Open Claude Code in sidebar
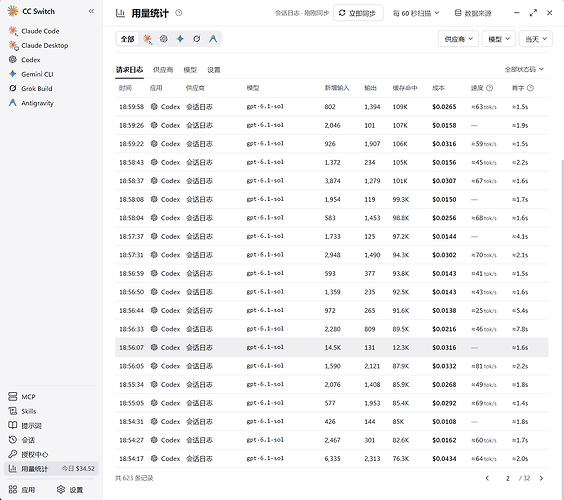Screen dimensions: 564x500 pyautogui.click(x=34, y=31)
